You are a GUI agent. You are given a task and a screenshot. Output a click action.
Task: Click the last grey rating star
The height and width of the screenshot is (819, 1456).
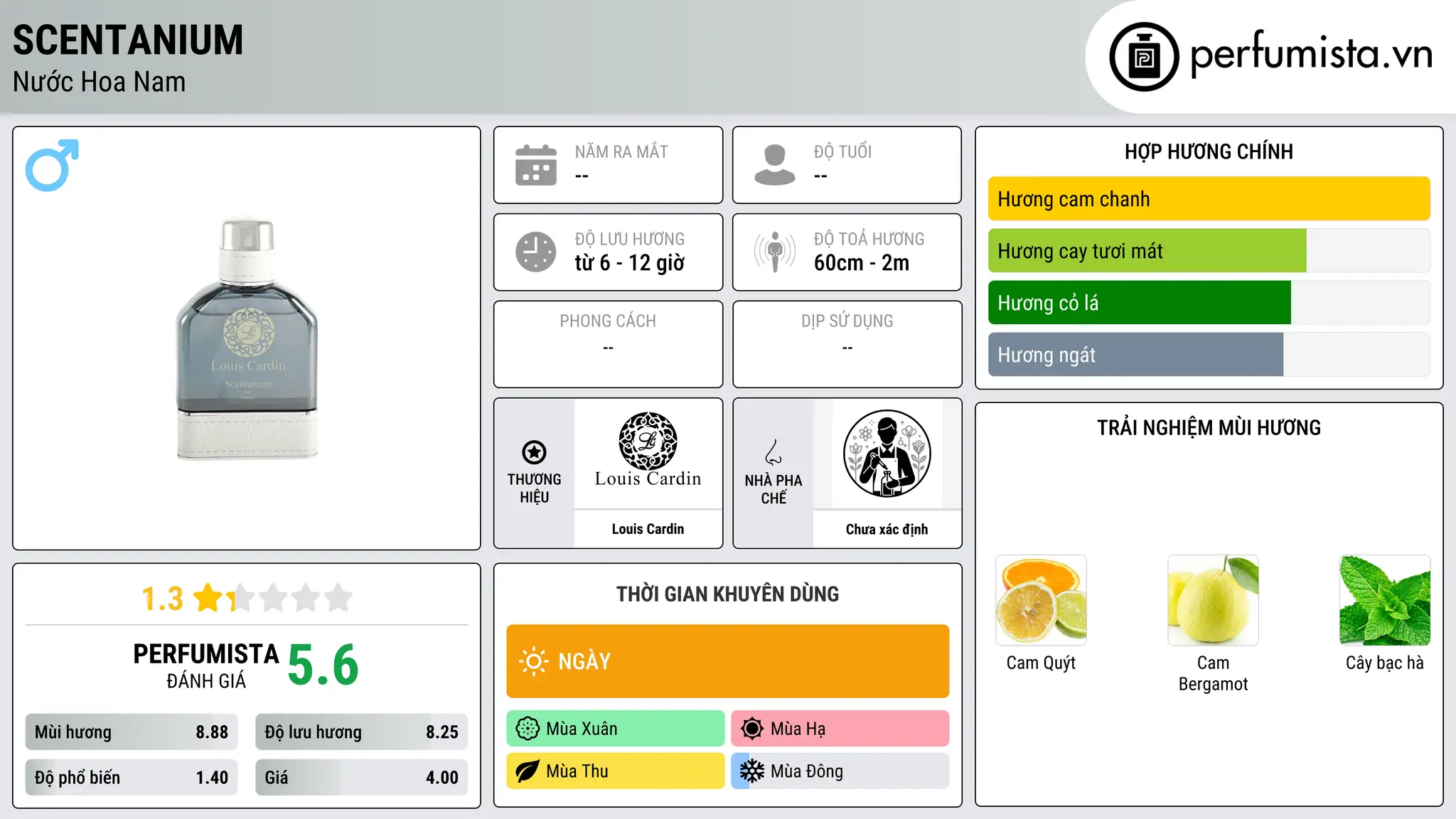pyautogui.click(x=338, y=598)
